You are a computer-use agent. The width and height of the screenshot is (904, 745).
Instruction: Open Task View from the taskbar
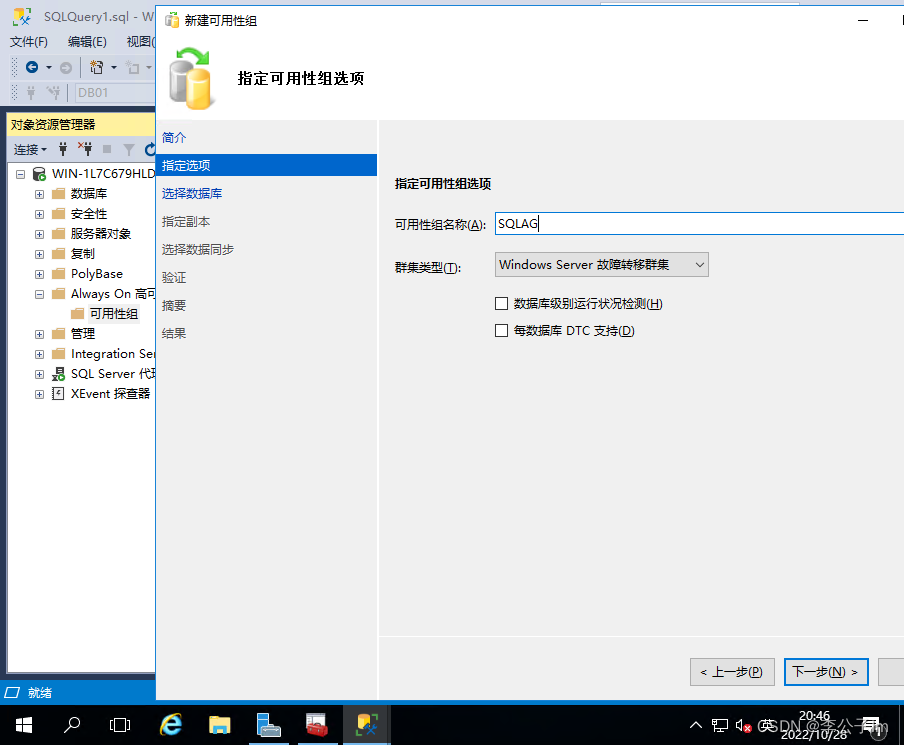pyautogui.click(x=120, y=725)
